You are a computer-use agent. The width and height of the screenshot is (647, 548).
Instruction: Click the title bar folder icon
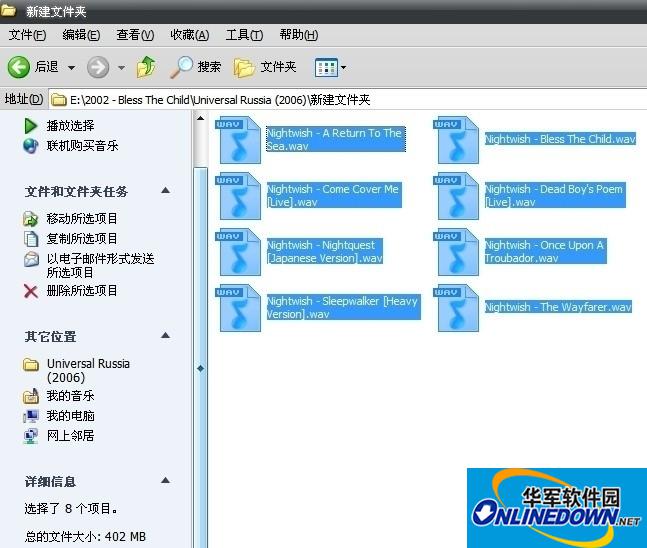[8, 10]
